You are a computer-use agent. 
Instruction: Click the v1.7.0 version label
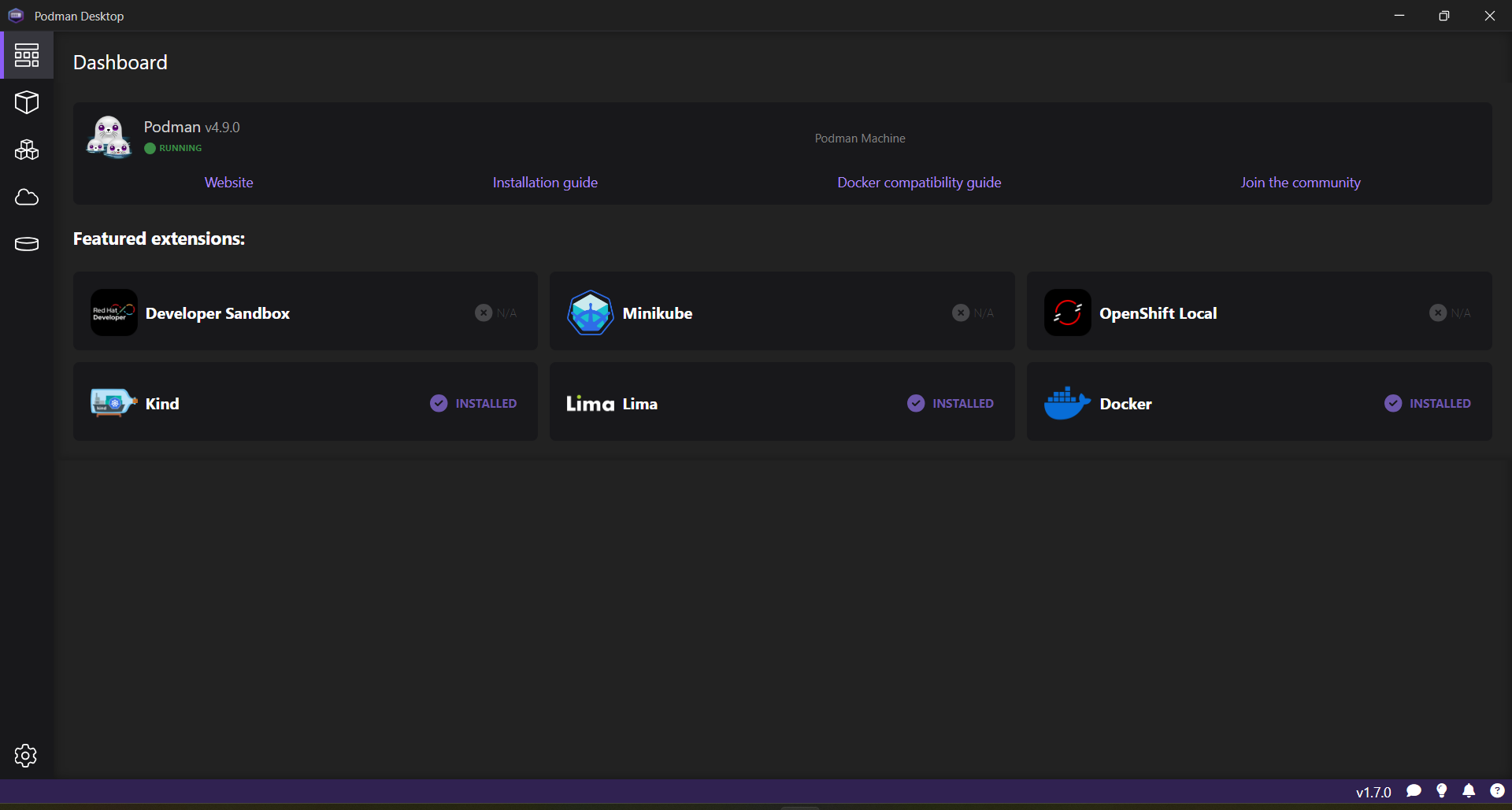tap(1373, 793)
